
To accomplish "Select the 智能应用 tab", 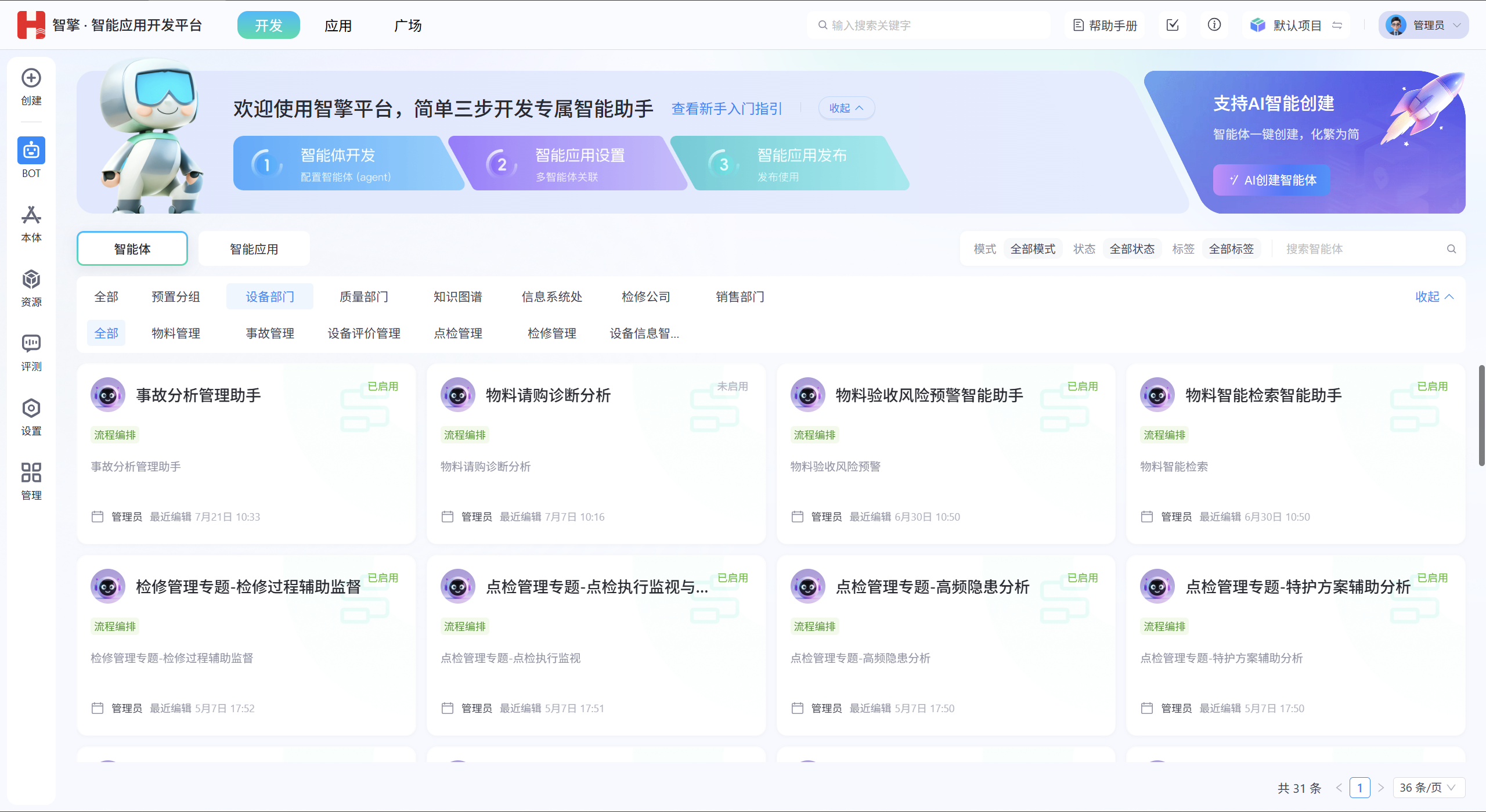I will 254,249.
